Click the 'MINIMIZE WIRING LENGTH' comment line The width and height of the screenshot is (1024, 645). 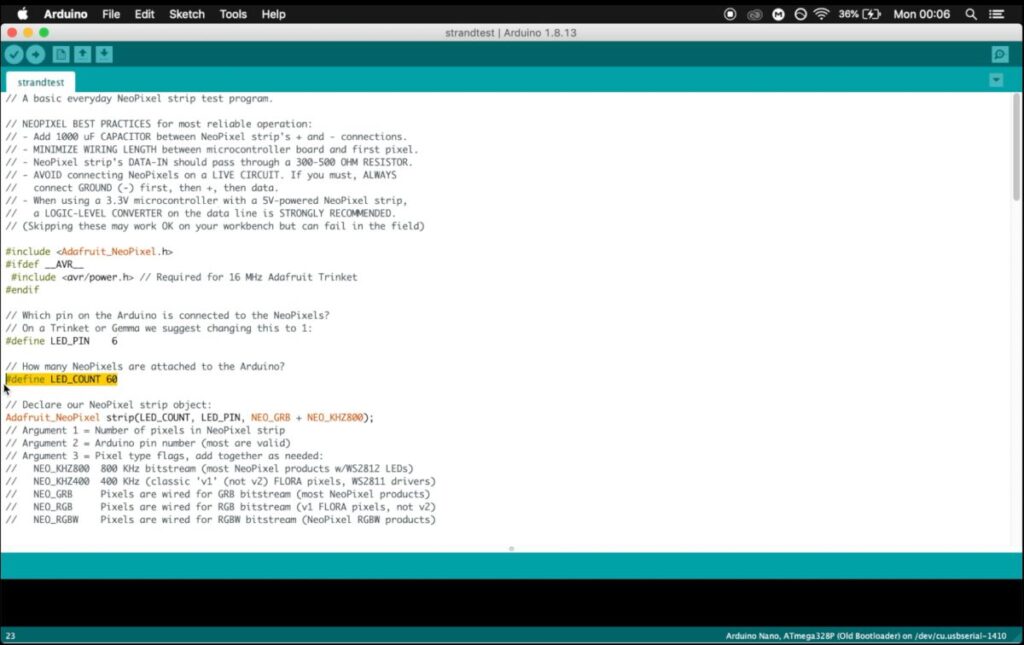coord(212,149)
